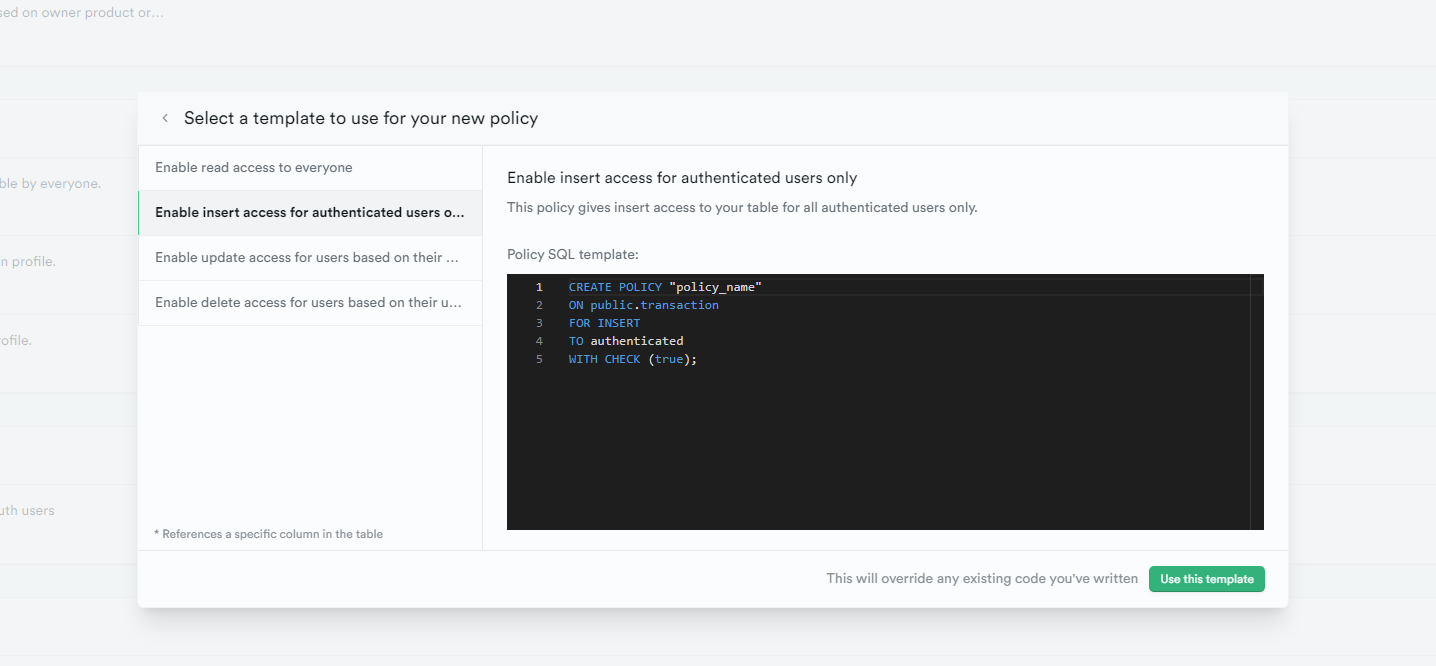
Task: Click the vertical scrollbar strip of the SQL editor
Action: pyautogui.click(x=1257, y=400)
